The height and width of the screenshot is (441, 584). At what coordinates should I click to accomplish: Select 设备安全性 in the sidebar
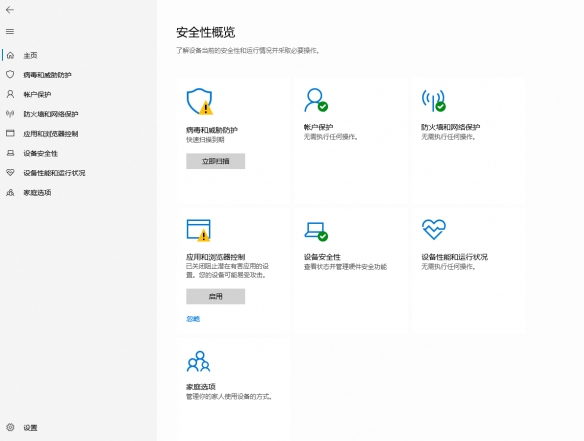click(x=41, y=153)
